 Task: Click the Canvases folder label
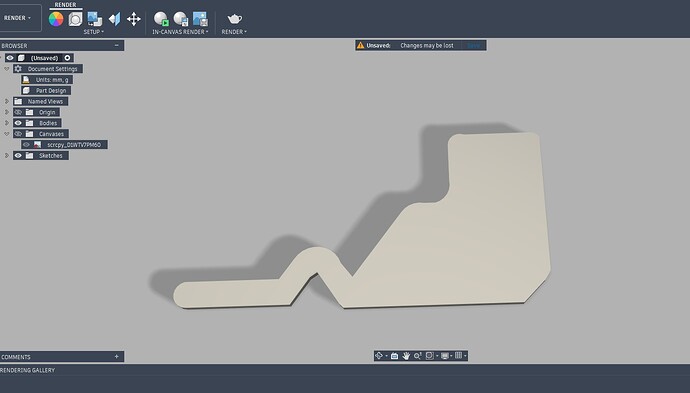tap(51, 134)
